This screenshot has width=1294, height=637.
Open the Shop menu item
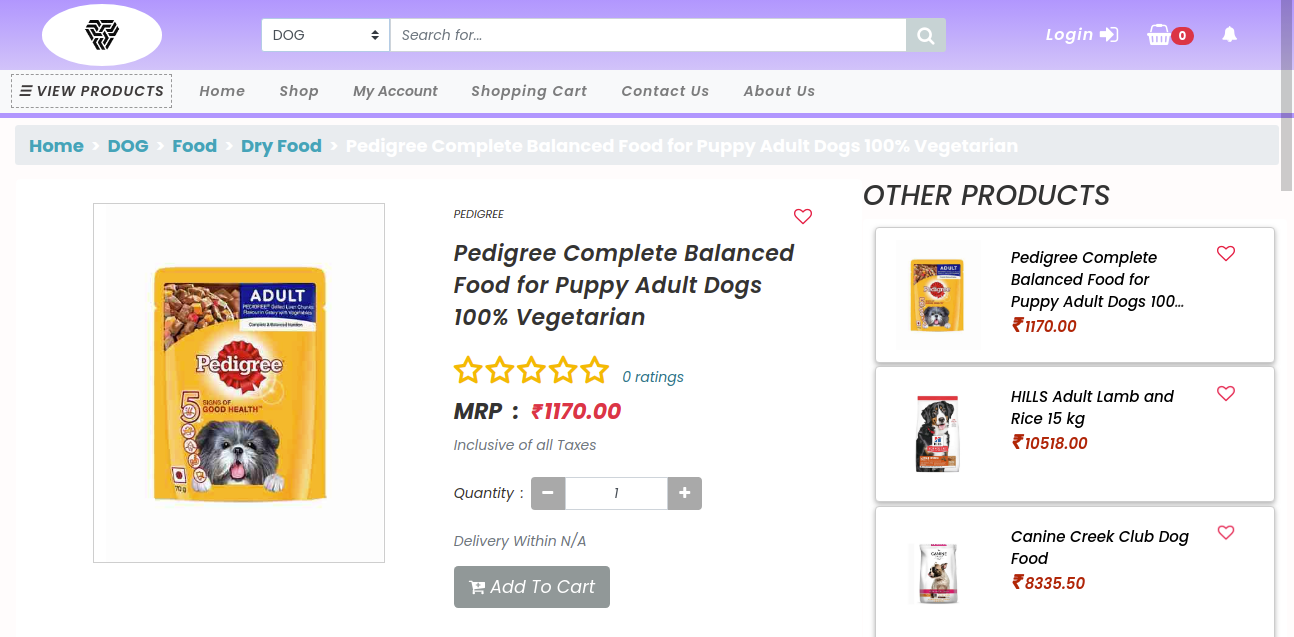click(x=299, y=91)
